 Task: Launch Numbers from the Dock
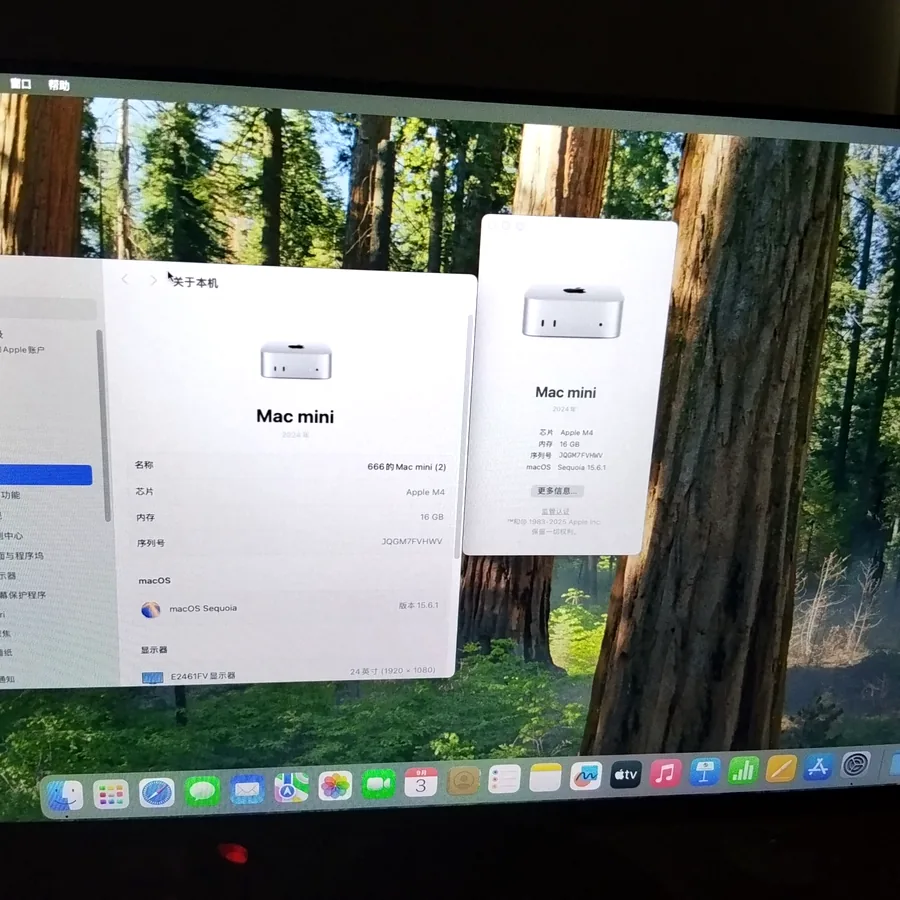[743, 770]
